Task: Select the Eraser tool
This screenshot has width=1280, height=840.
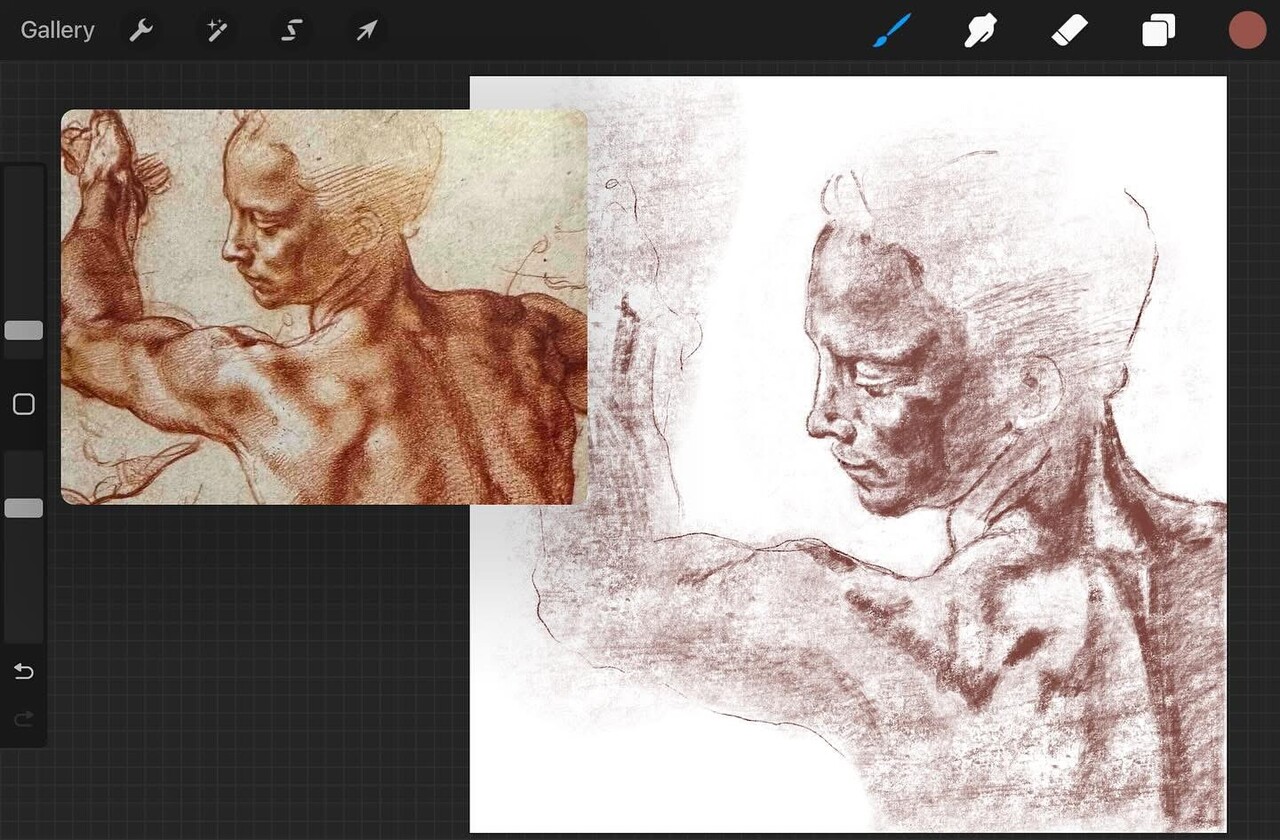Action: (x=1069, y=30)
